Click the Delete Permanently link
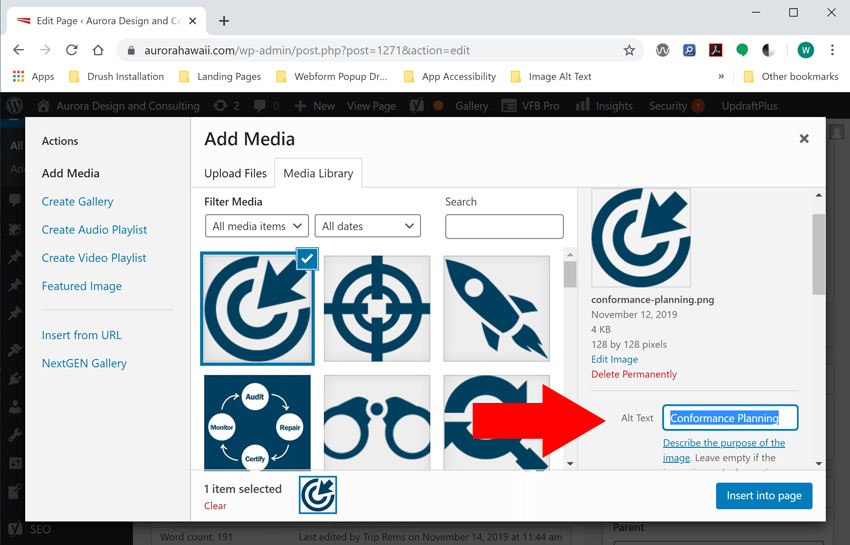 (x=634, y=374)
